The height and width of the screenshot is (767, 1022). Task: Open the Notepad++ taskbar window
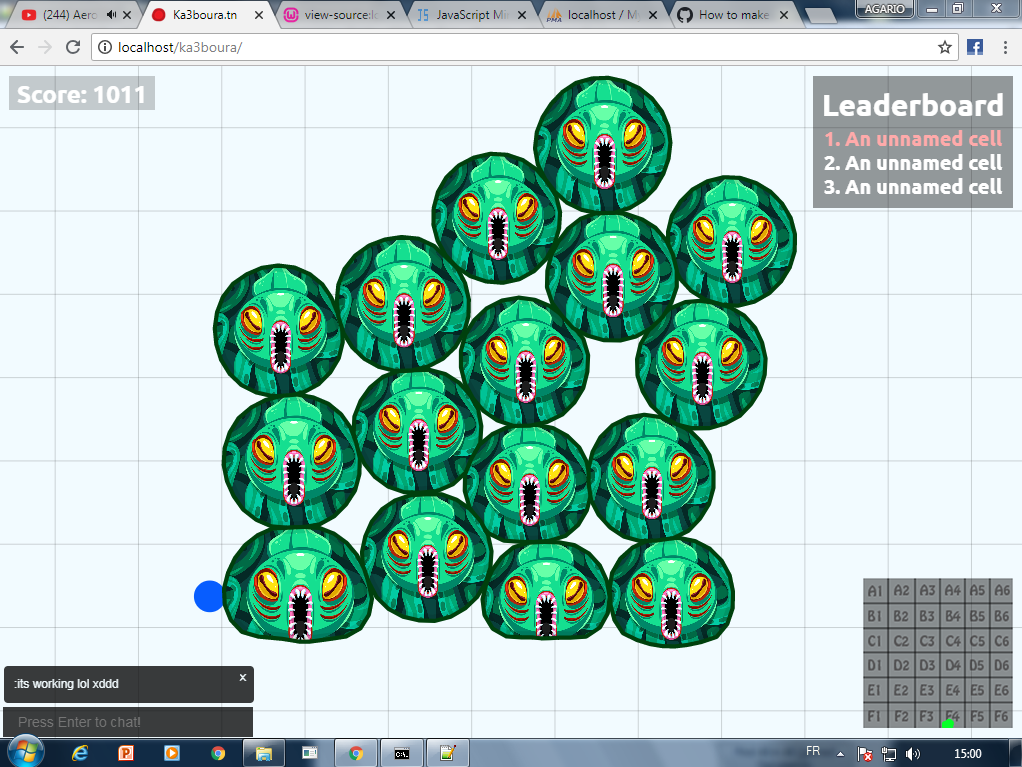pyautogui.click(x=447, y=753)
